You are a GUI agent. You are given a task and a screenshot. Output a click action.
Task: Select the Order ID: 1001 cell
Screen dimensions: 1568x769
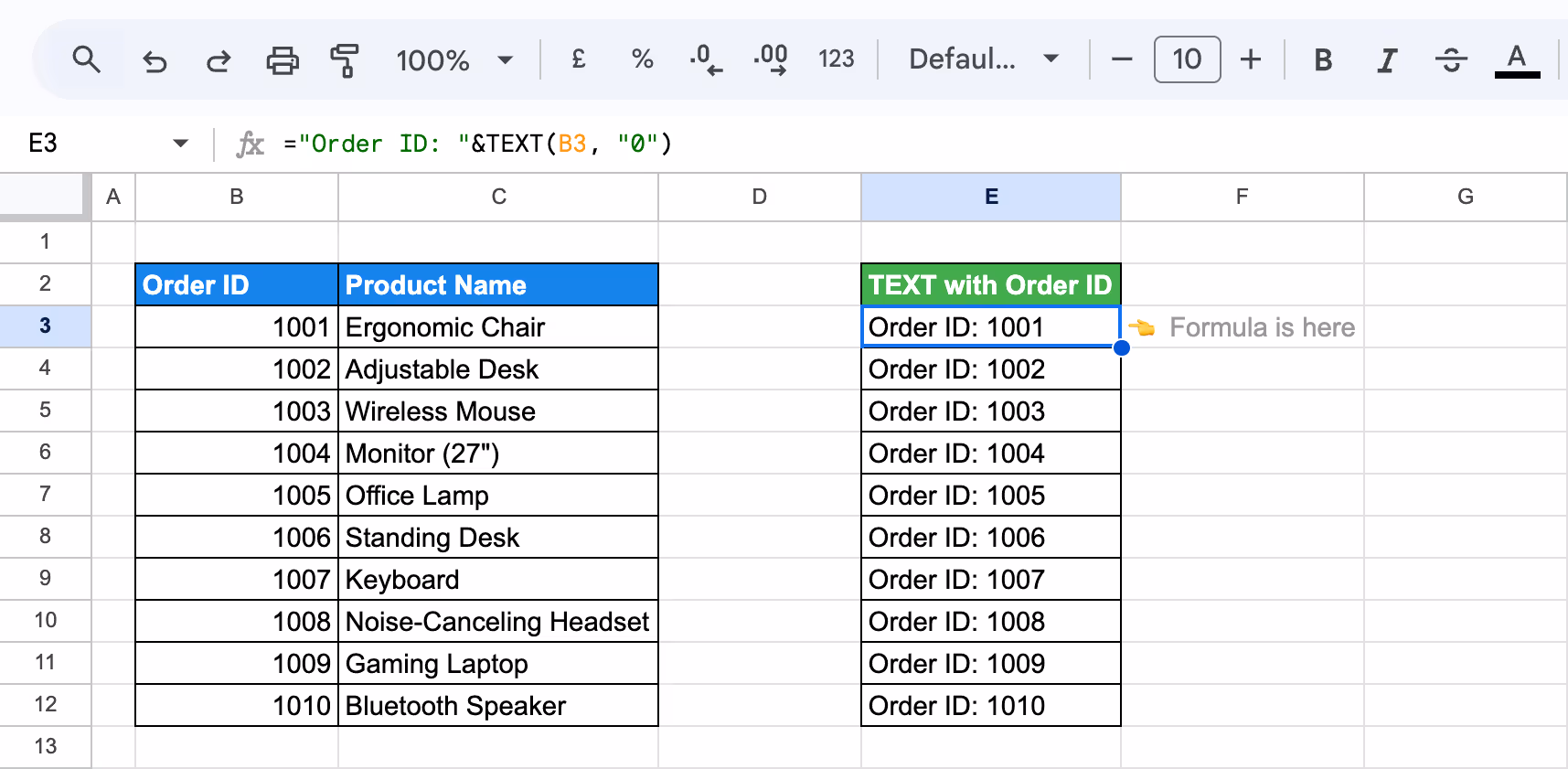991,326
